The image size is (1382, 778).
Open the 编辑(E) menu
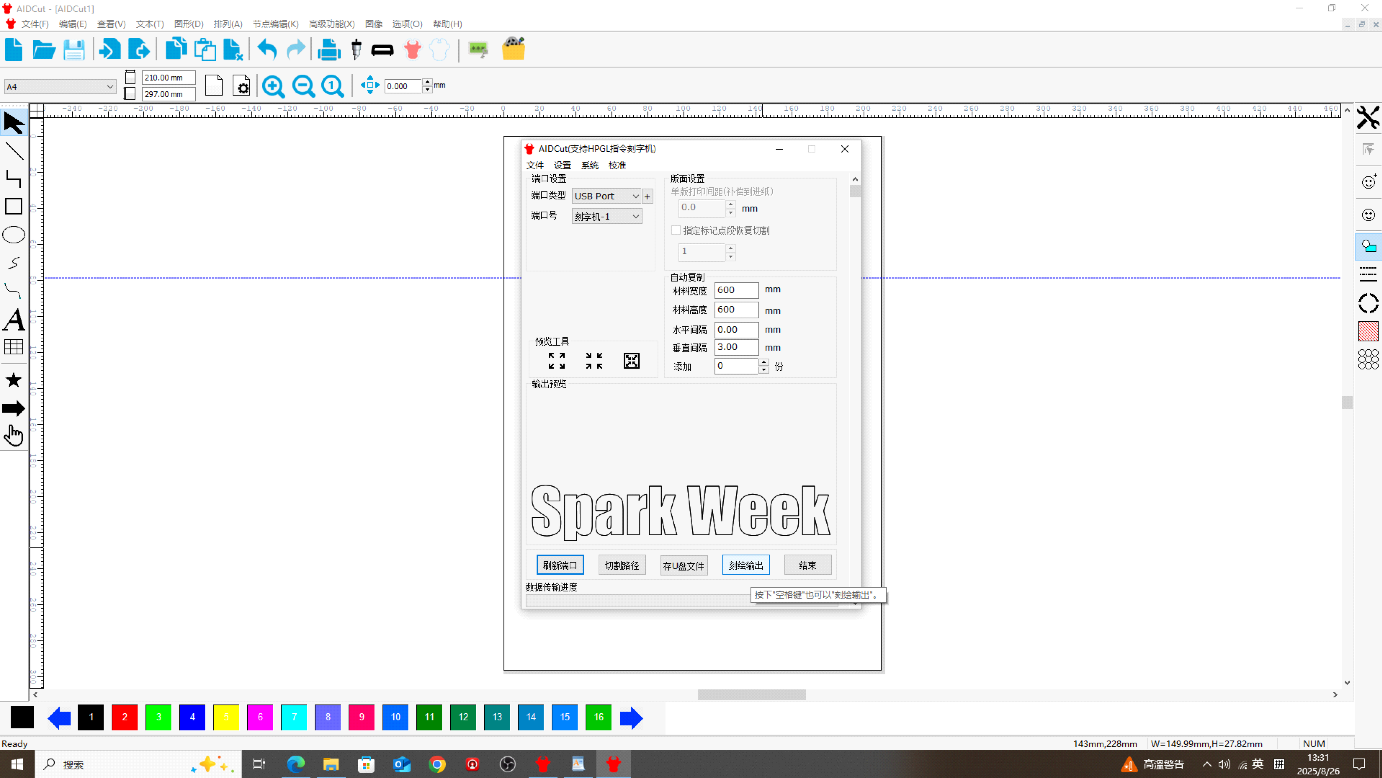pos(72,23)
